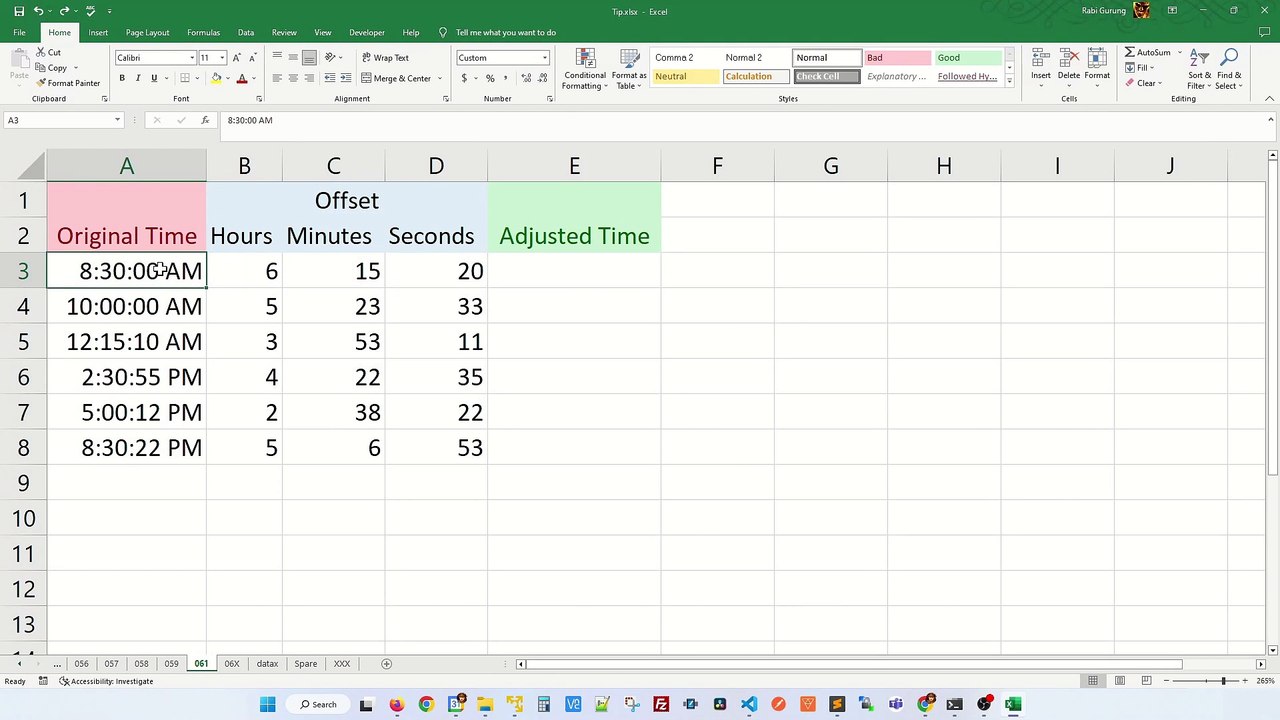Open the Insert ribbon tab
This screenshot has width=1280, height=720.
point(98,32)
